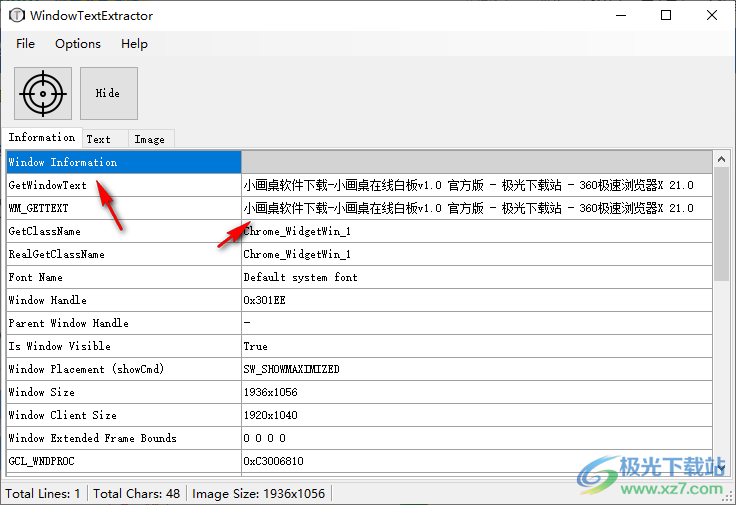Click the scrollbar up arrow
Image resolution: width=736 pixels, height=505 pixels.
coord(721,160)
